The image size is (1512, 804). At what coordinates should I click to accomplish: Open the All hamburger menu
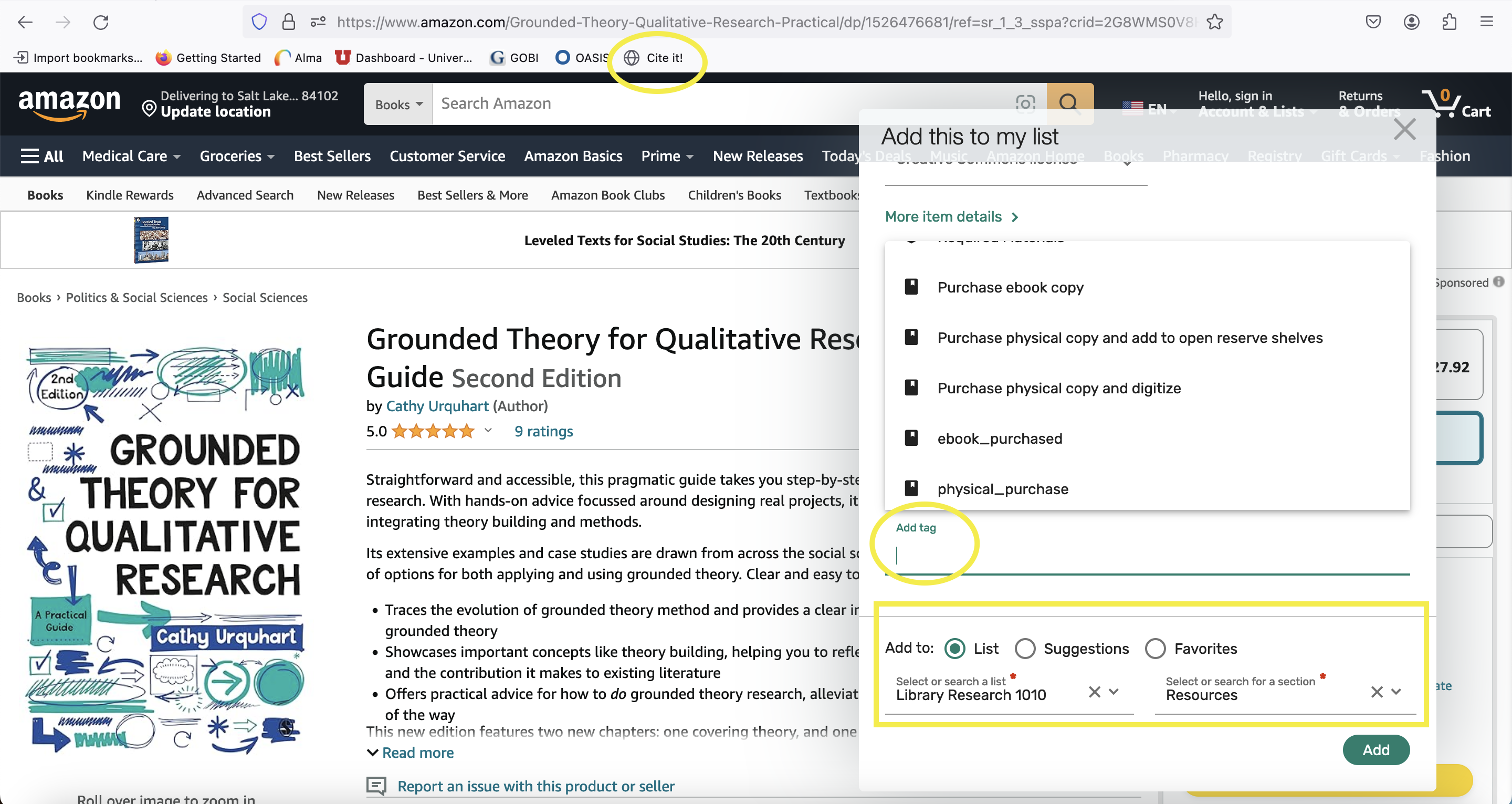click(x=41, y=156)
